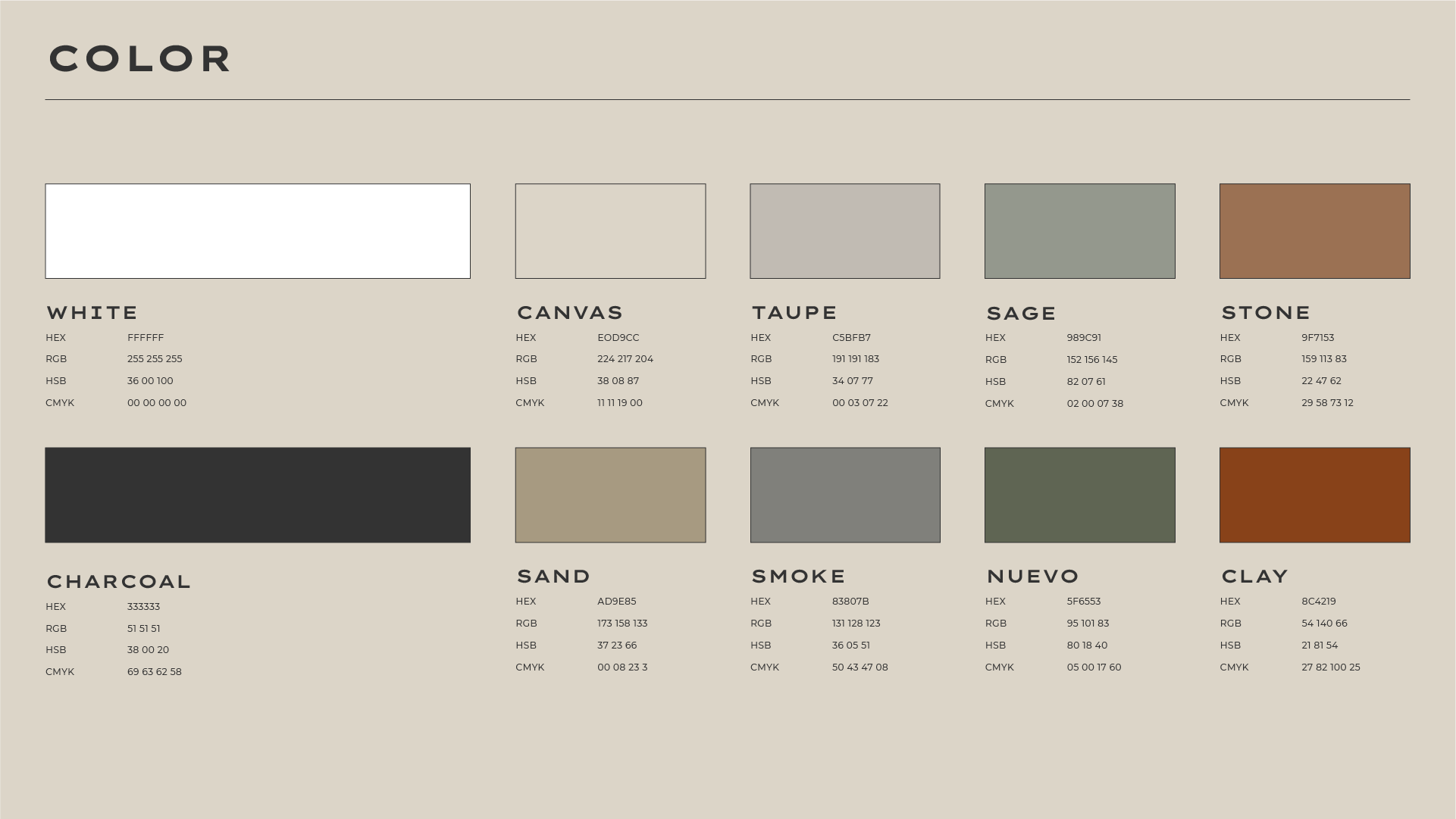Screen dimensions: 1456x819
Task: Click the COLOR page title
Action: pyautogui.click(x=139, y=58)
